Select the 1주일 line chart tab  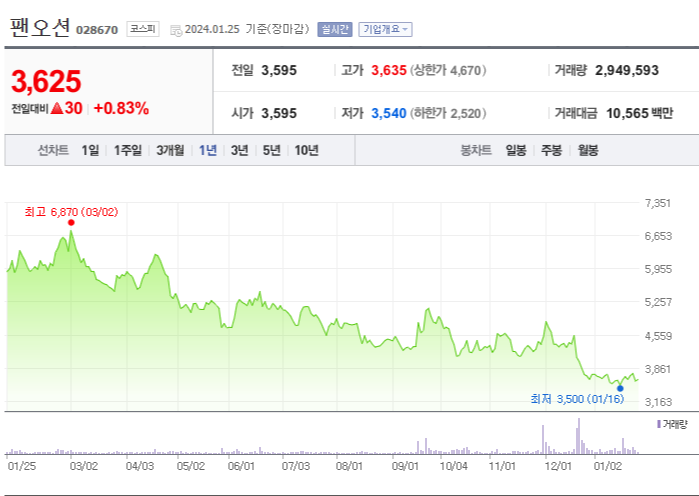[x=127, y=150]
